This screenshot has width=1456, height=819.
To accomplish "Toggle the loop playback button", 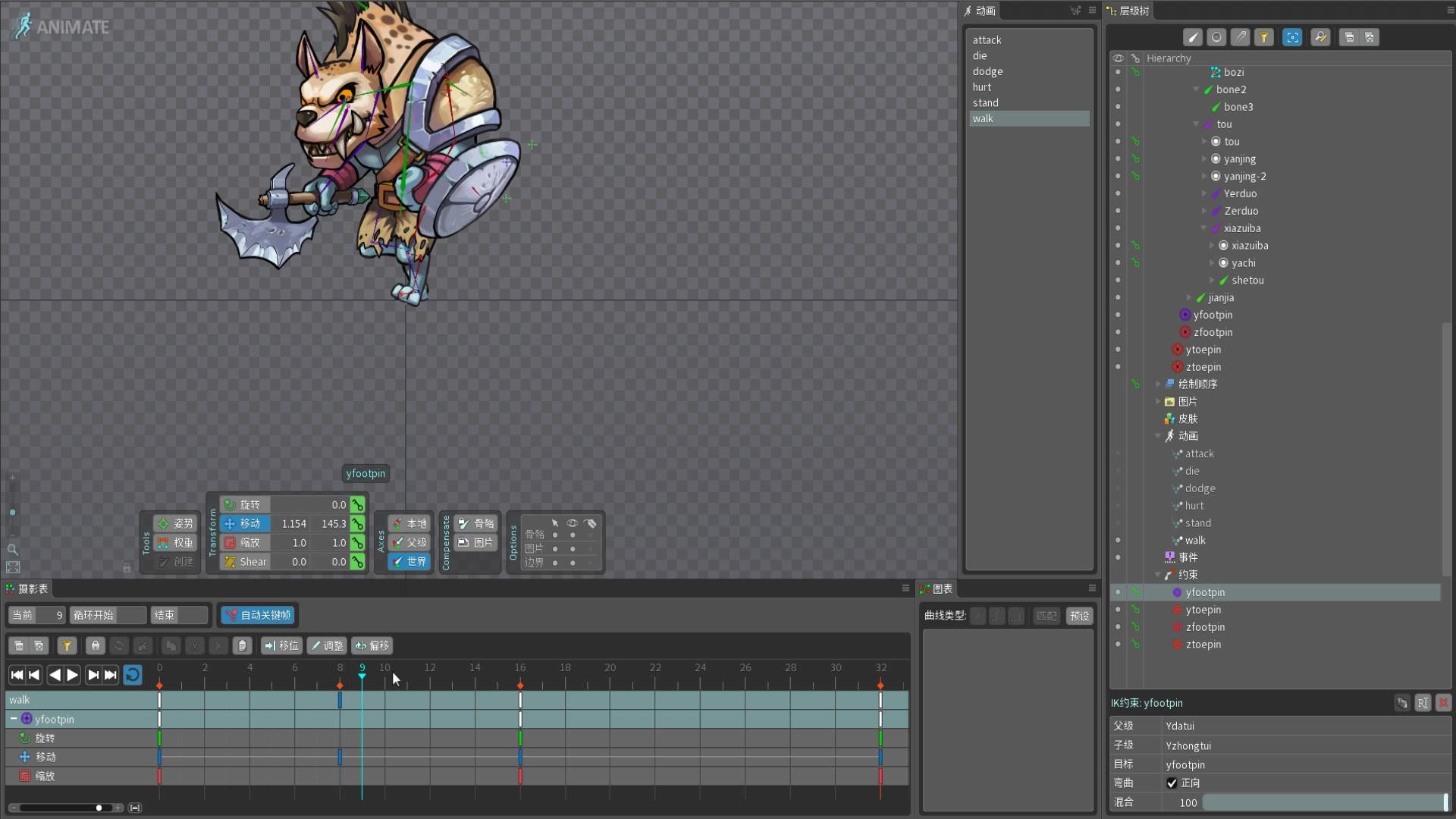I will (133, 675).
